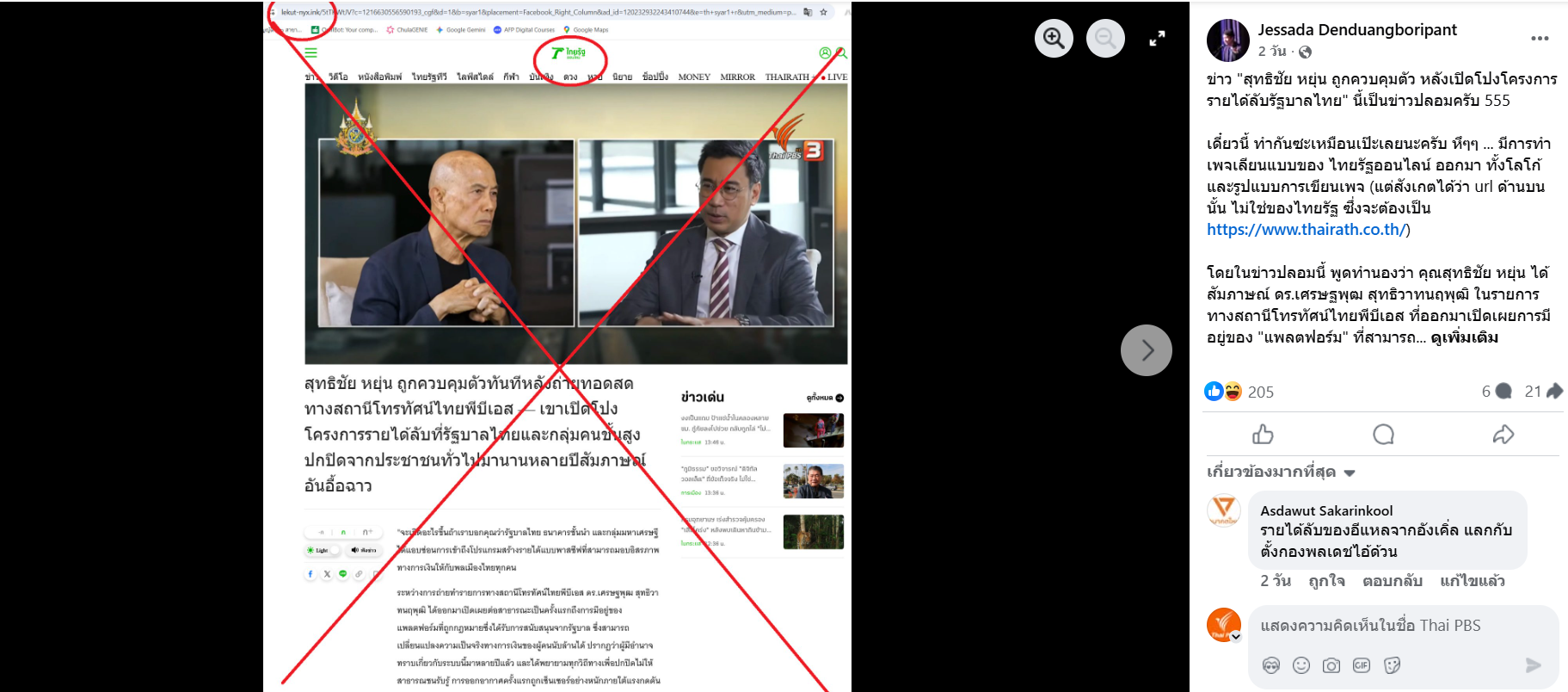View the haha reaction icon

tap(1233, 391)
